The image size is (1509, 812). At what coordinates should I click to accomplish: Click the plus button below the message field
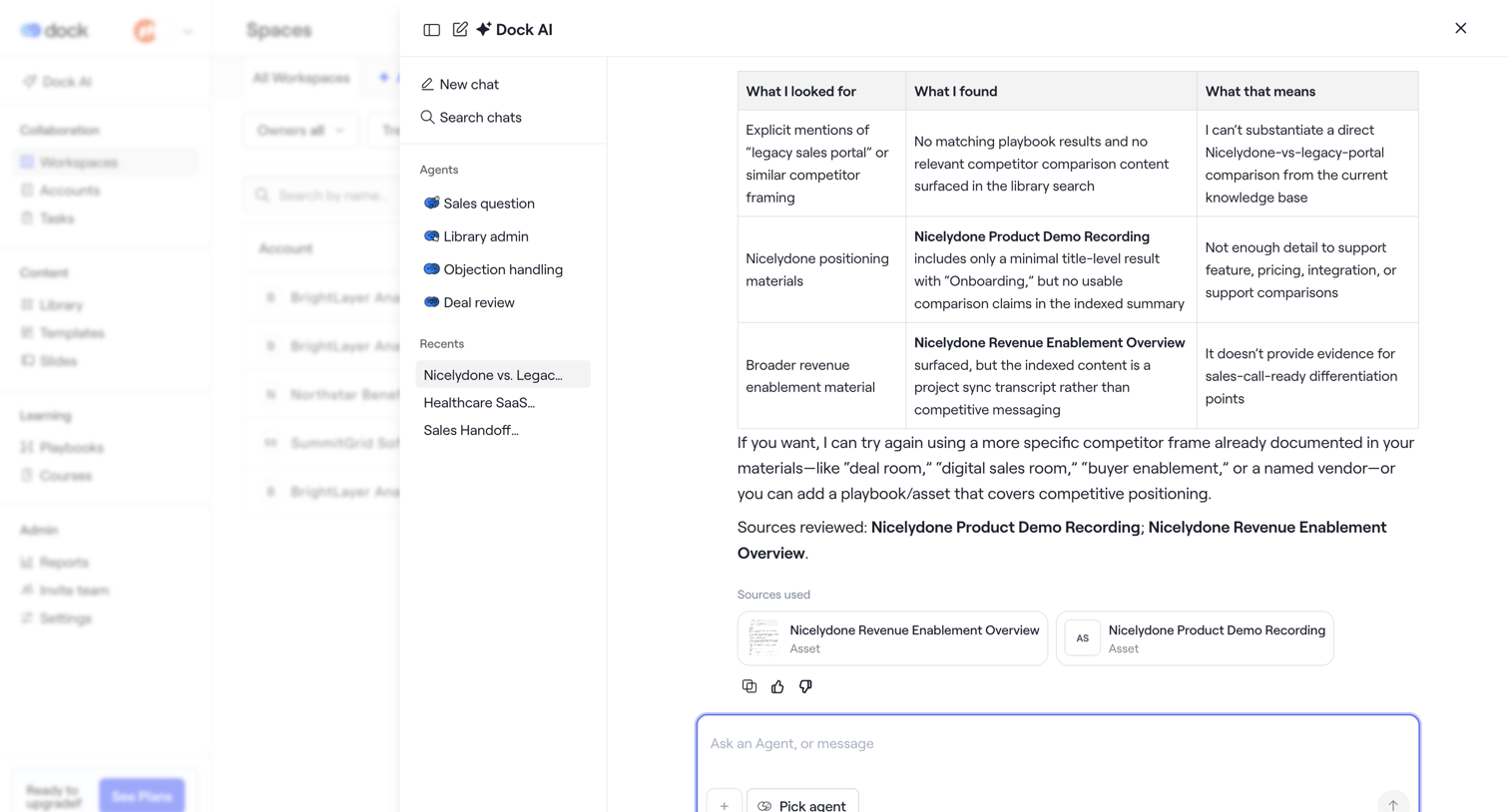point(725,804)
